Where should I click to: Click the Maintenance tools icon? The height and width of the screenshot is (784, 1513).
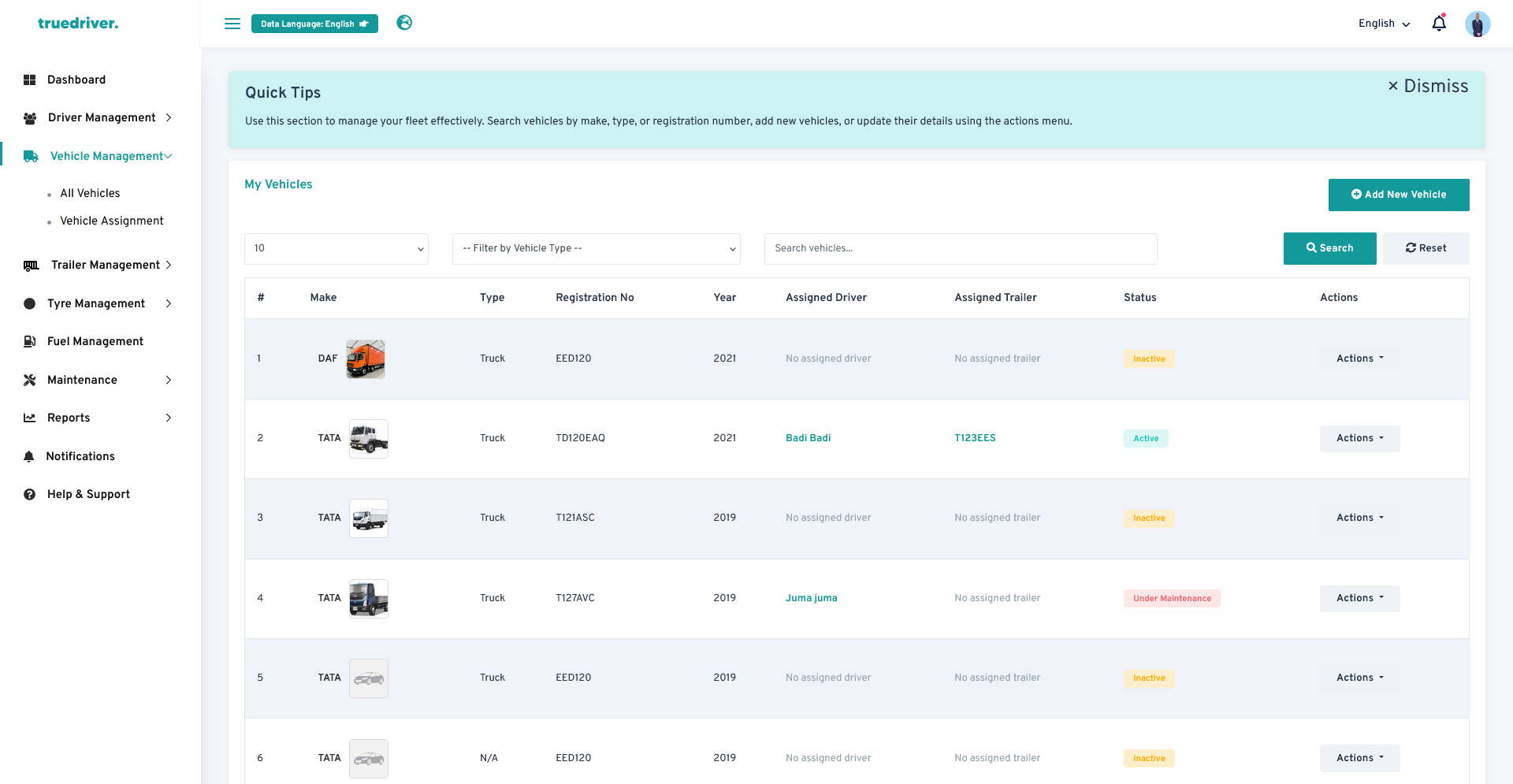30,380
